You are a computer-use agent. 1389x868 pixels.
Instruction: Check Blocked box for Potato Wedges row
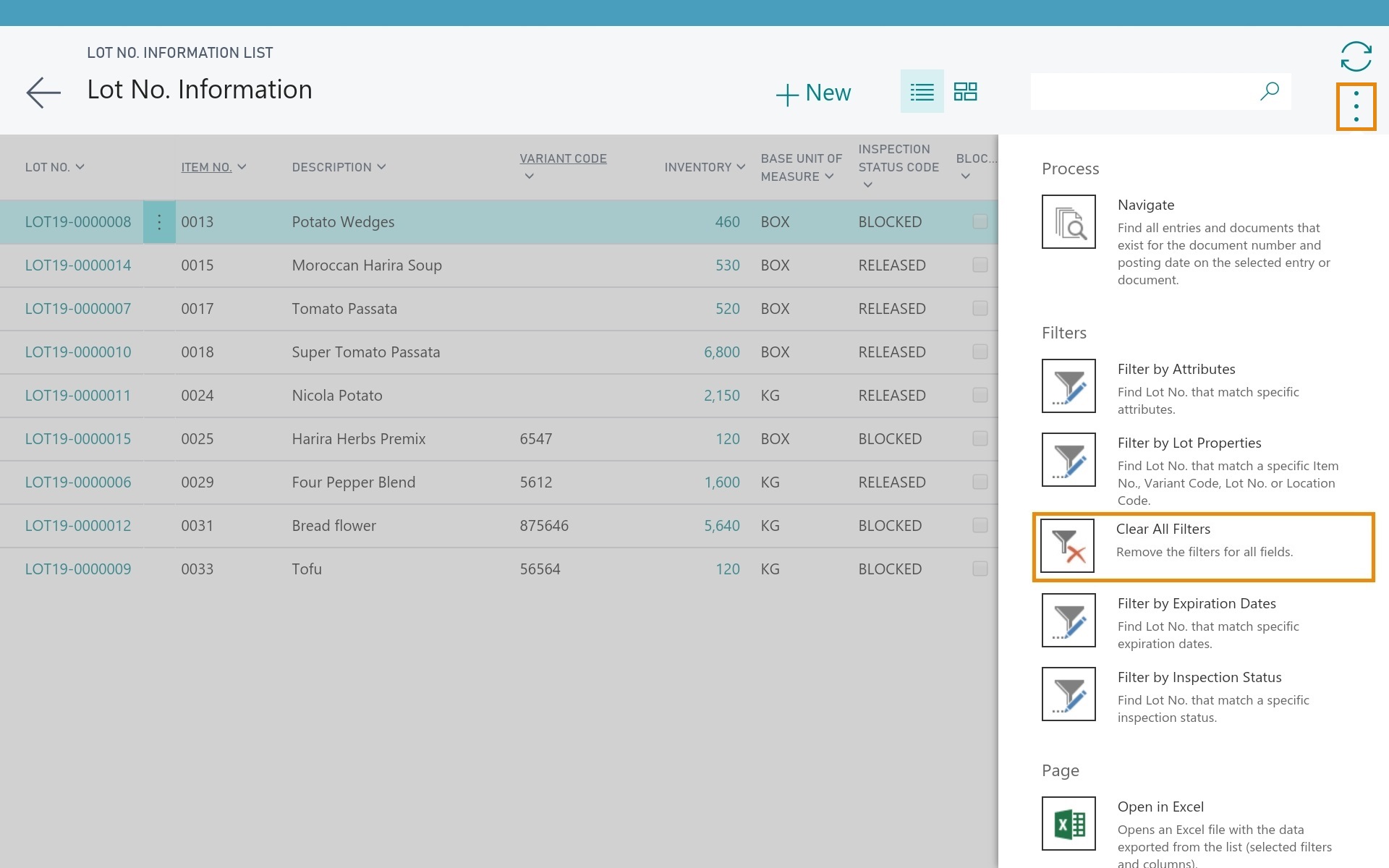coord(980,222)
